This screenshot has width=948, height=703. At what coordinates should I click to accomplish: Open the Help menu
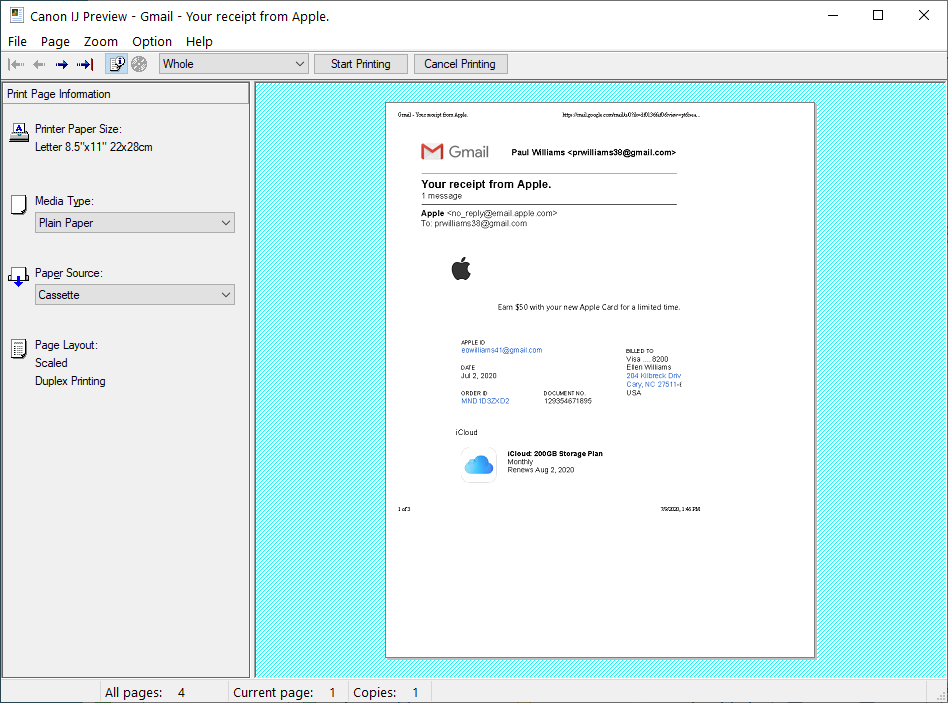tap(199, 41)
